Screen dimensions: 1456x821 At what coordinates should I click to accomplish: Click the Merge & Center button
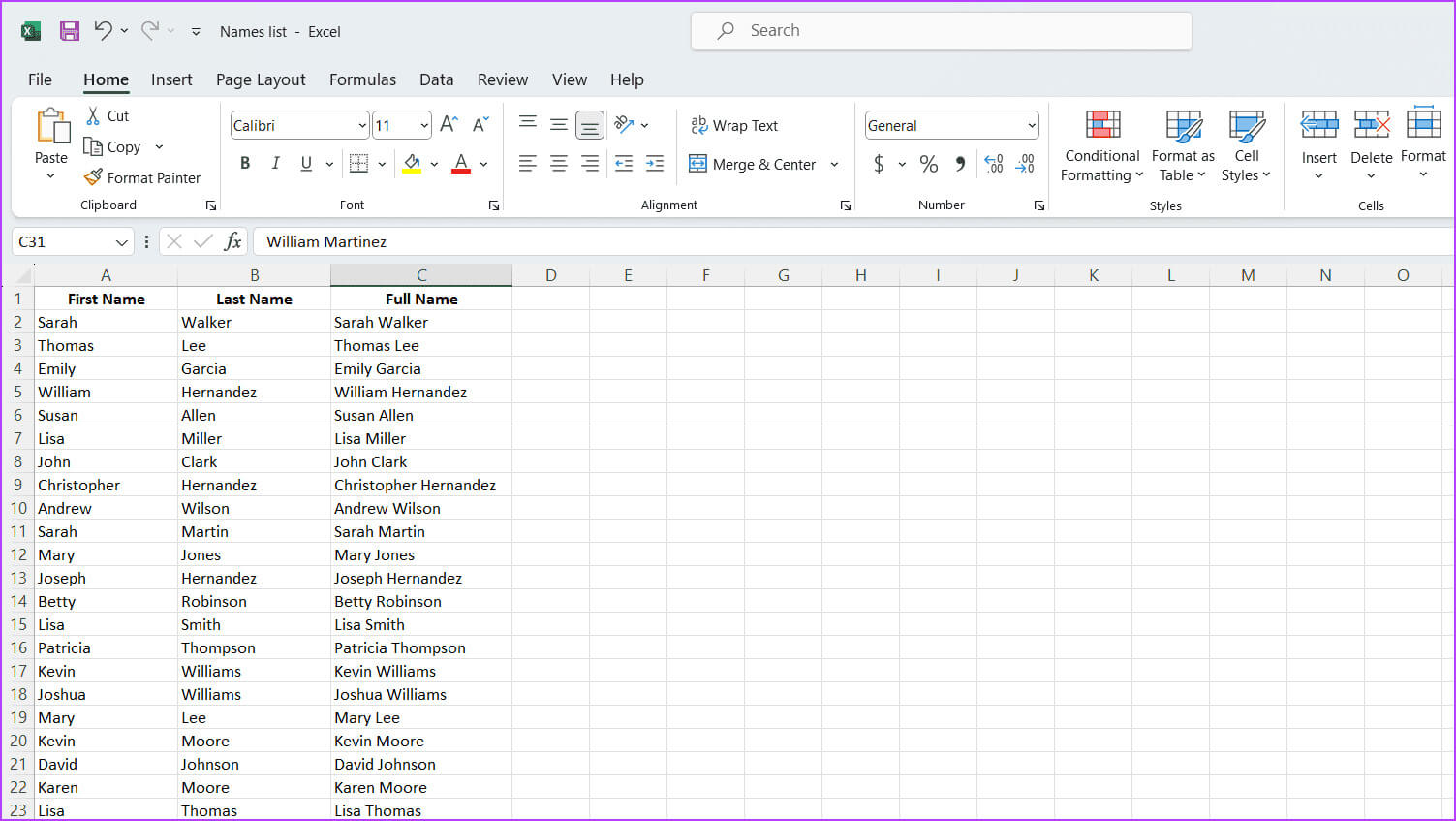(x=753, y=164)
